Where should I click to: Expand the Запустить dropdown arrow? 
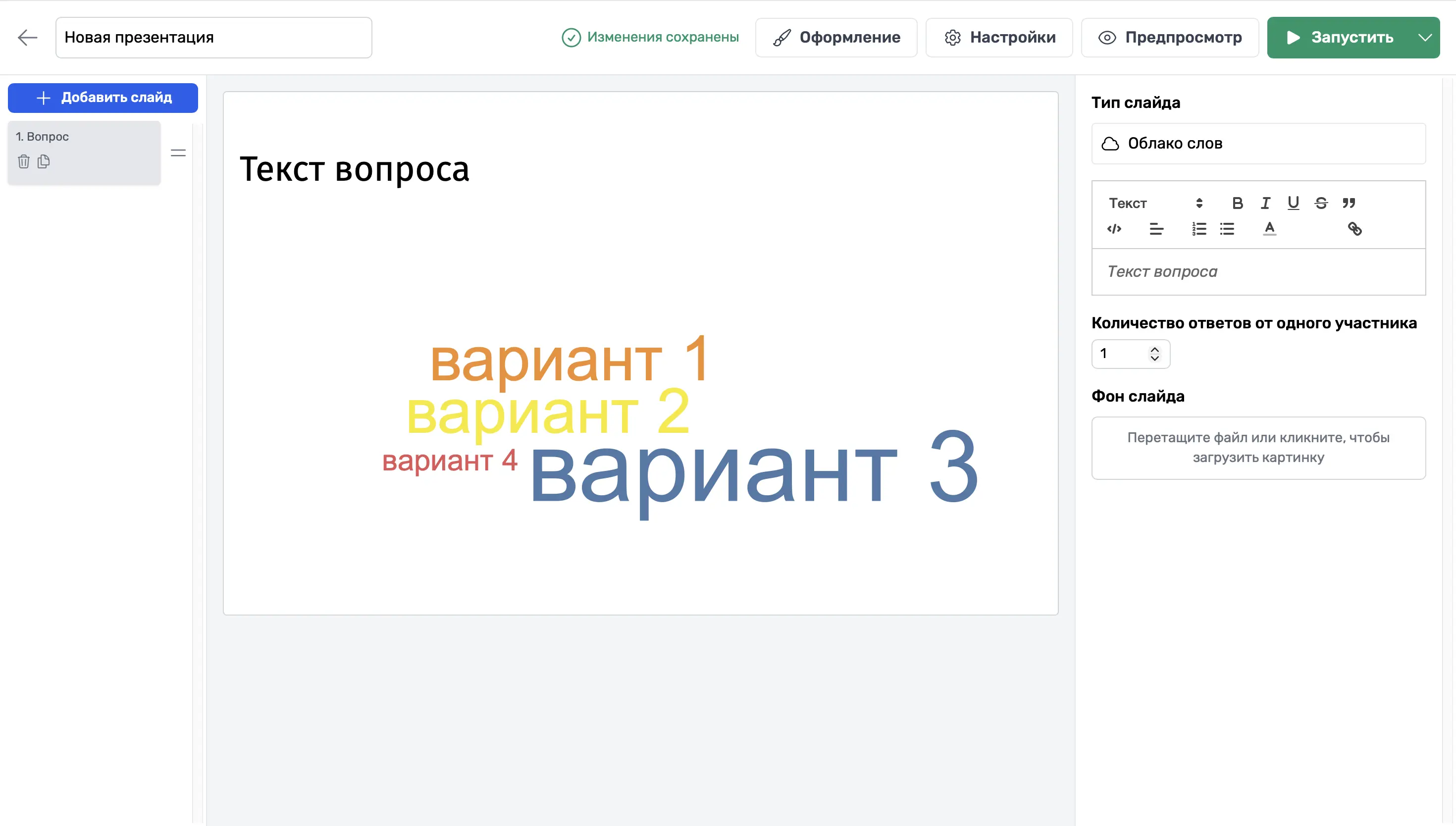point(1425,38)
